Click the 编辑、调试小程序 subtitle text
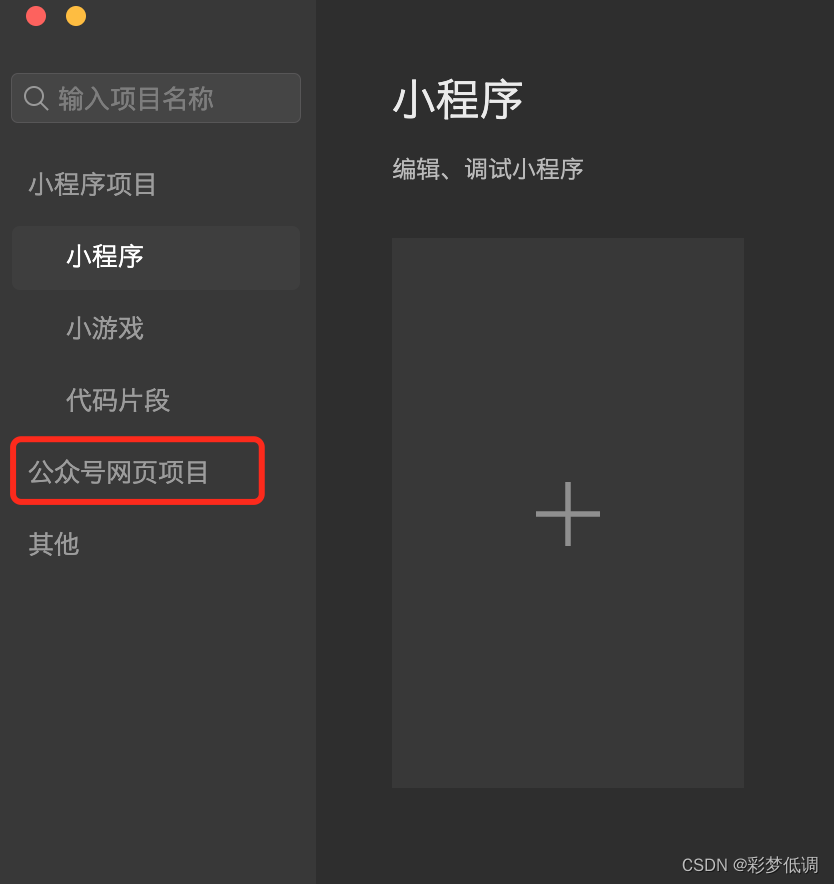 (488, 169)
